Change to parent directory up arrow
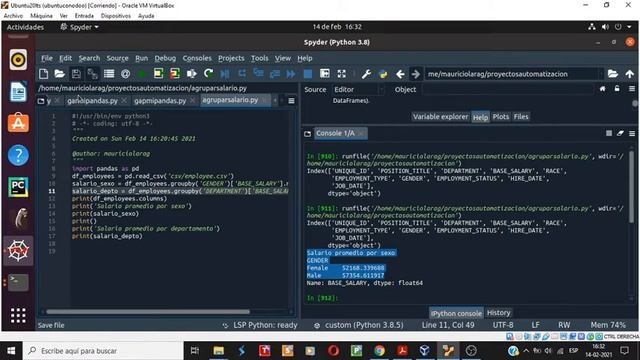This screenshot has width=640, height=360. (629, 74)
